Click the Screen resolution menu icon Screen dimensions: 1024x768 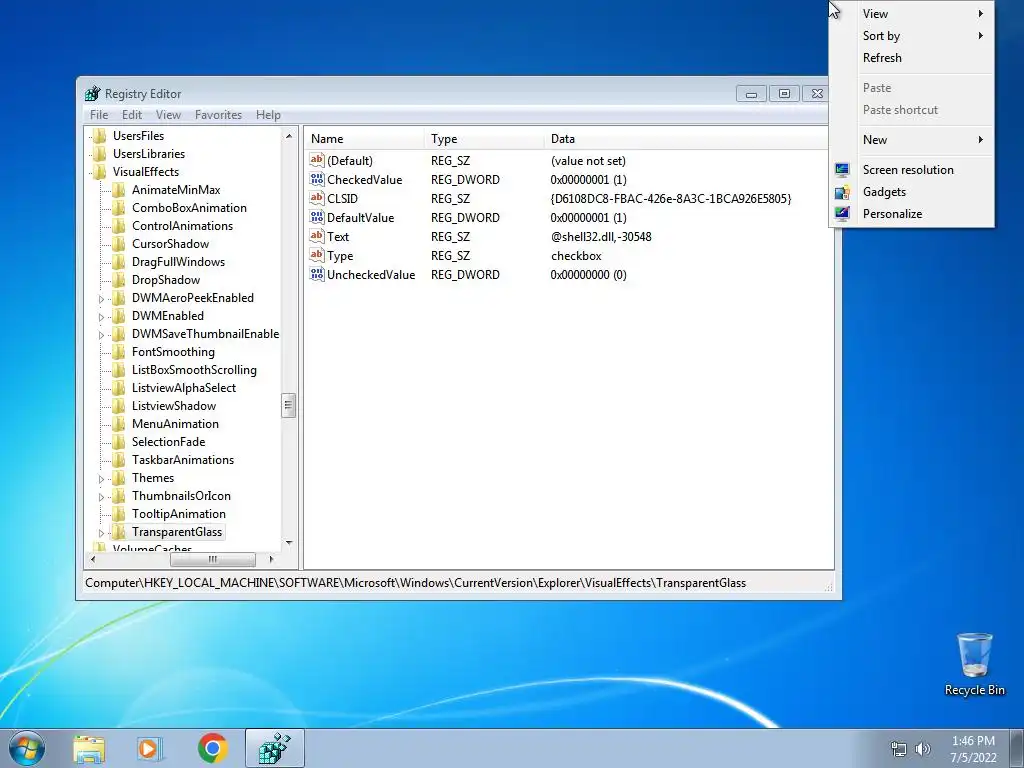[842, 170]
